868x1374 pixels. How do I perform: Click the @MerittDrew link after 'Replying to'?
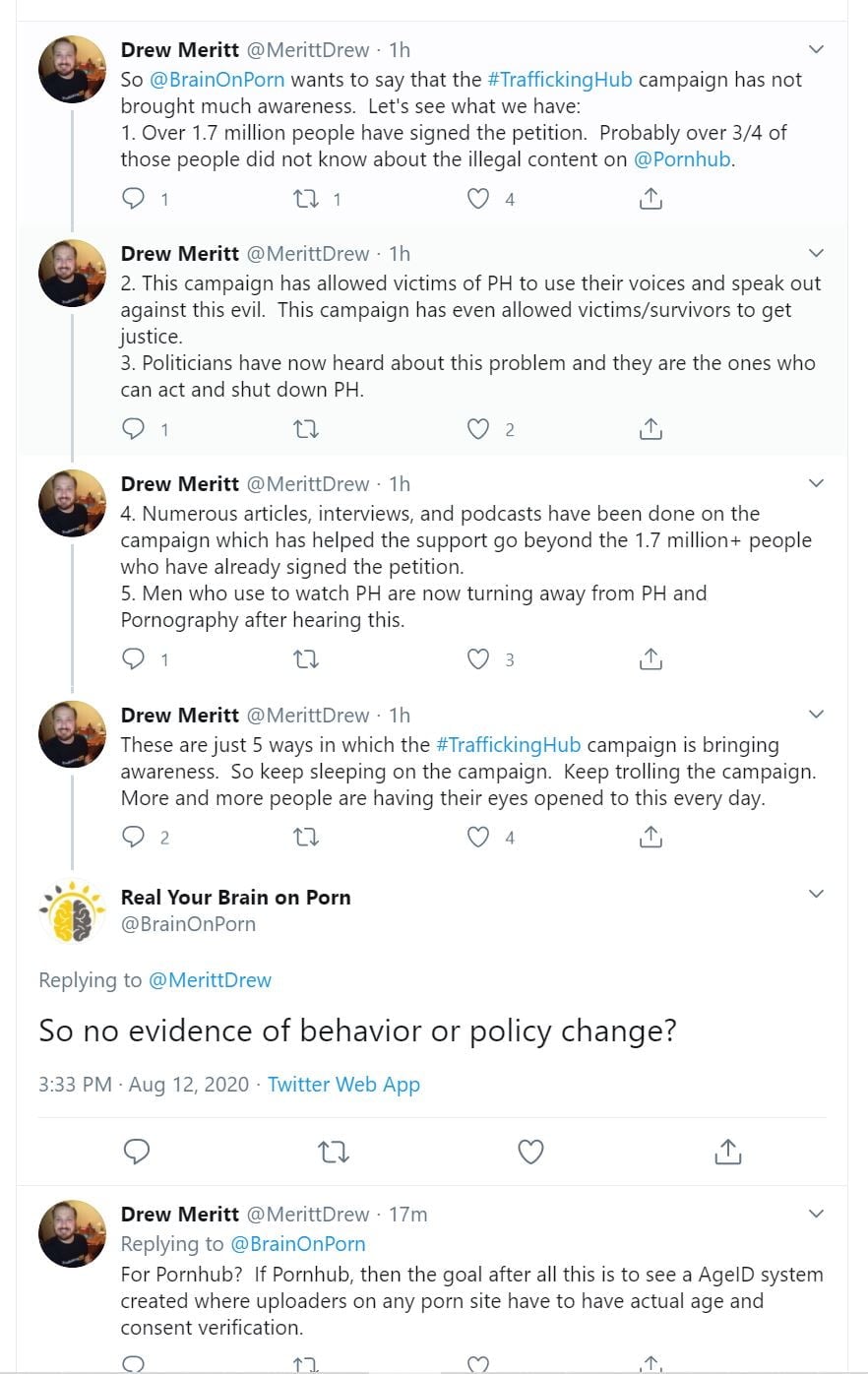point(210,980)
